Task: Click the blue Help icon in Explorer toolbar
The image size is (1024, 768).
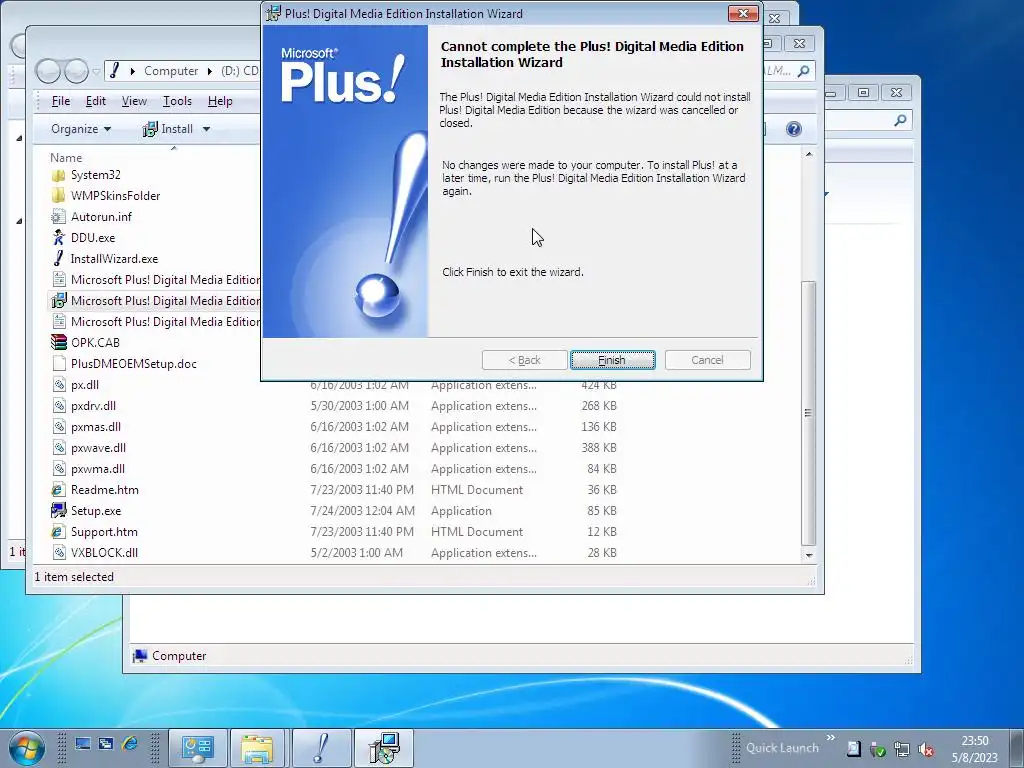Action: tap(793, 129)
